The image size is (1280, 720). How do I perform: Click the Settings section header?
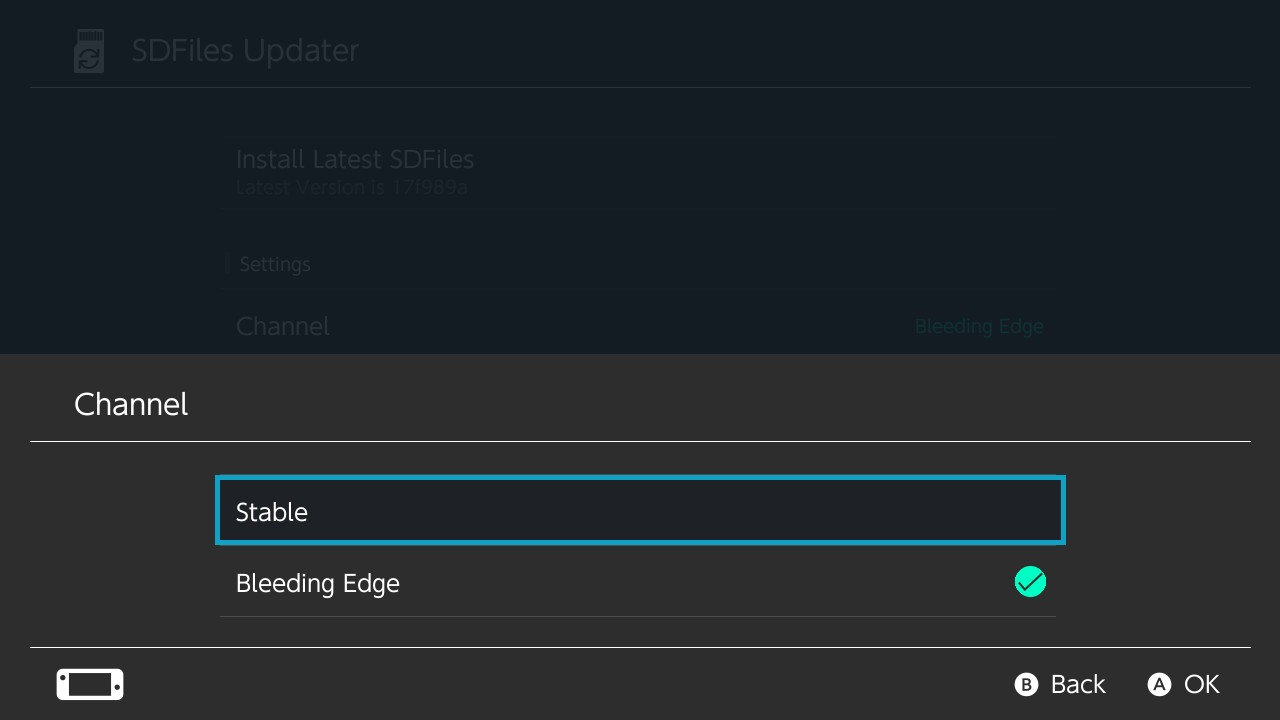pos(275,264)
